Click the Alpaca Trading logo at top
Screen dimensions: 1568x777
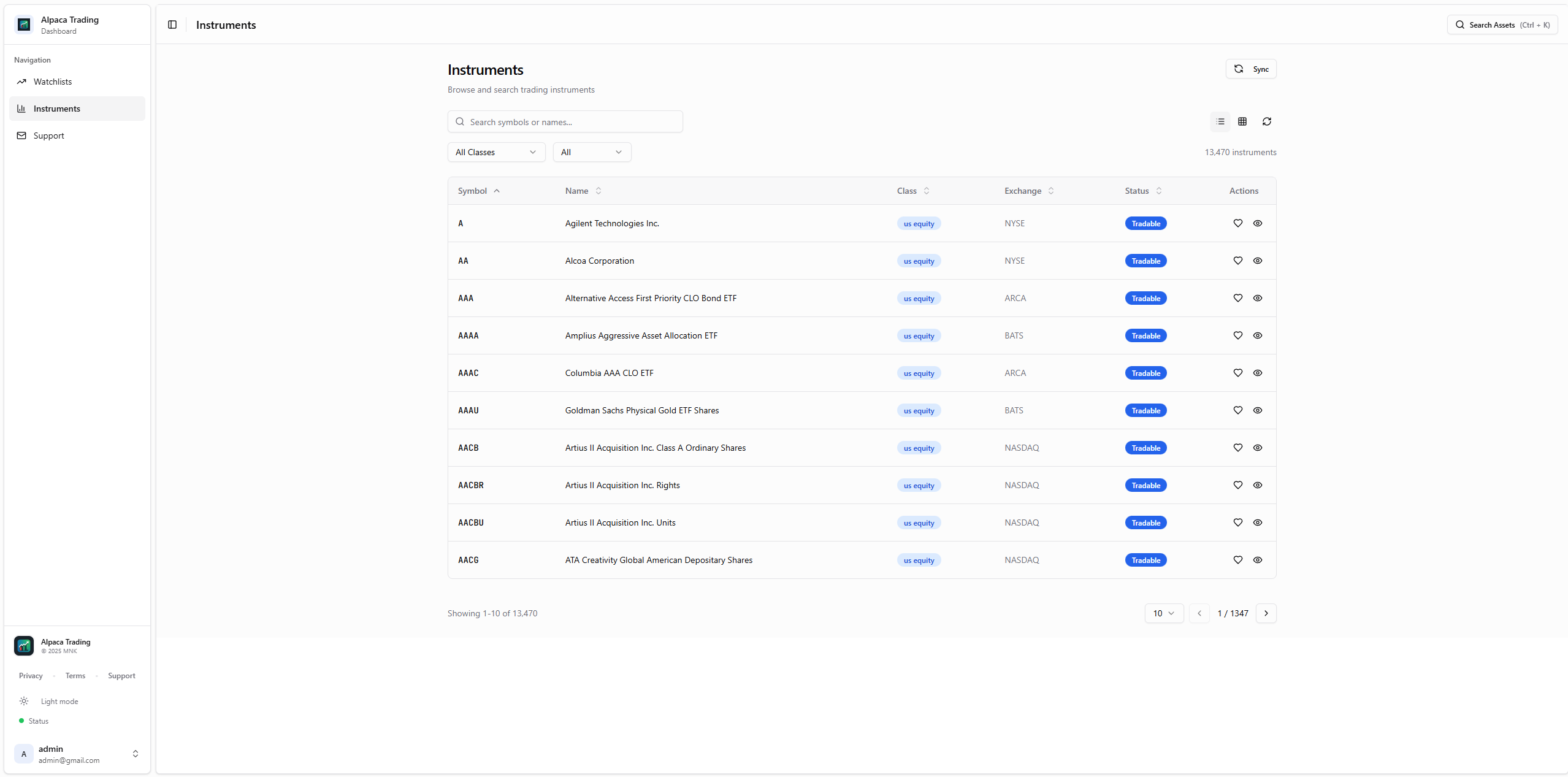(24, 25)
